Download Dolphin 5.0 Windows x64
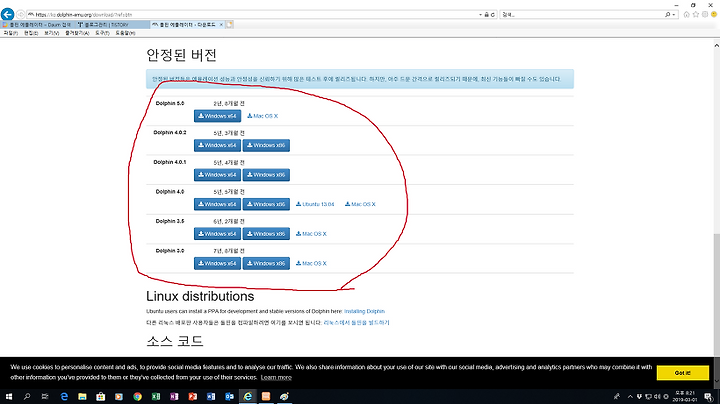The image size is (720, 404). click(x=217, y=116)
